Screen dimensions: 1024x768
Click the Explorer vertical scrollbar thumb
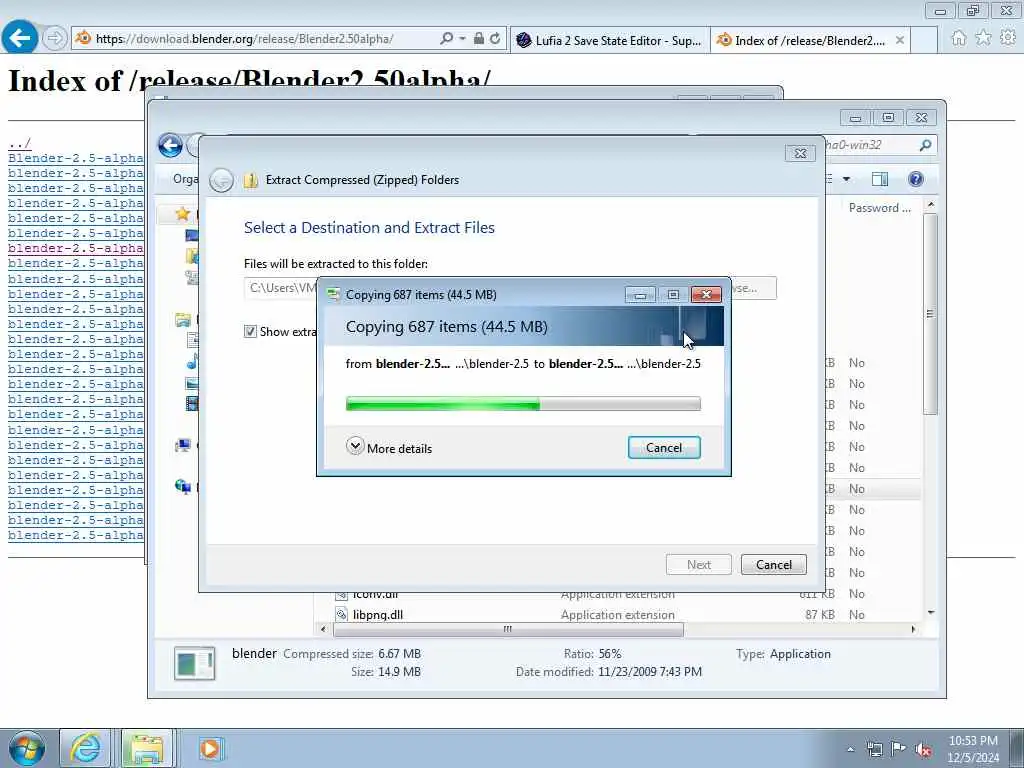pyautogui.click(x=931, y=313)
